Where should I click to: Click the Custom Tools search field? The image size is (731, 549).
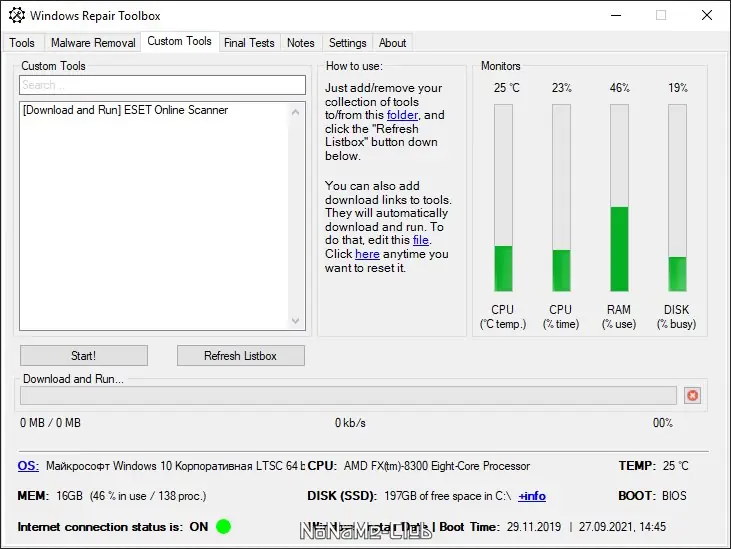click(x=162, y=85)
